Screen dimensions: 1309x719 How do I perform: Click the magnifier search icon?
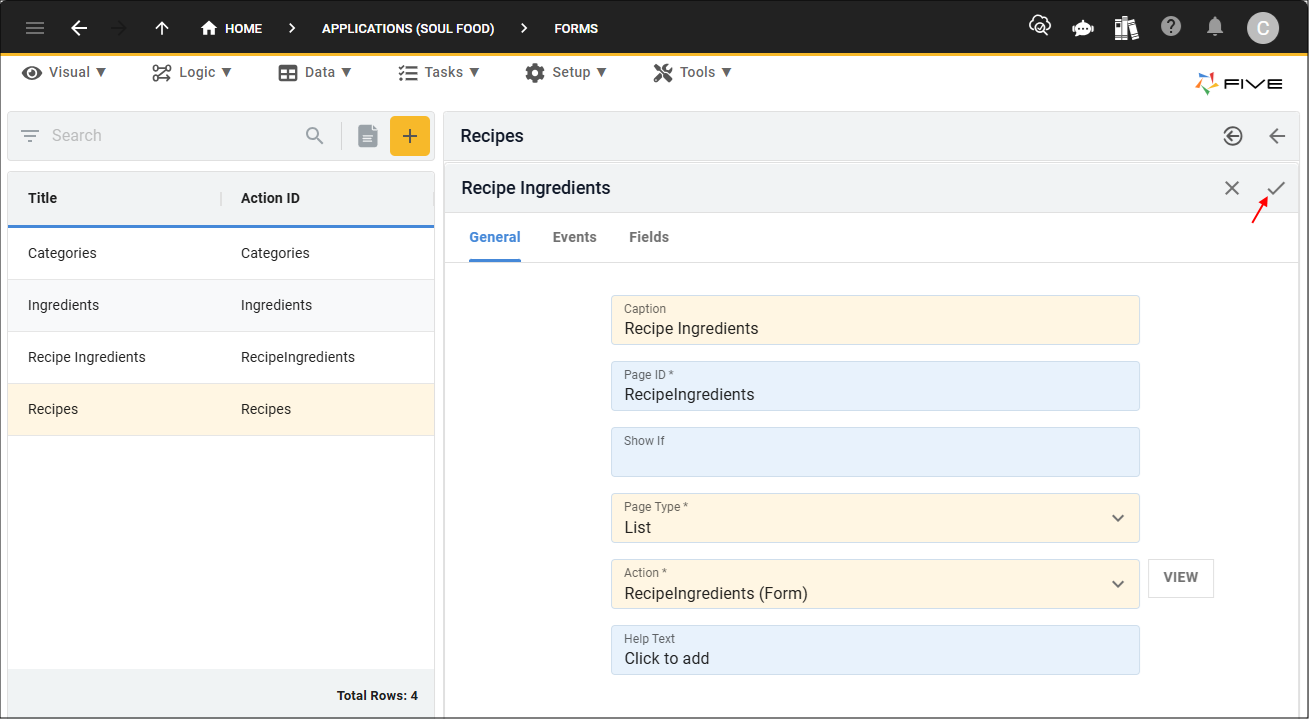(315, 136)
